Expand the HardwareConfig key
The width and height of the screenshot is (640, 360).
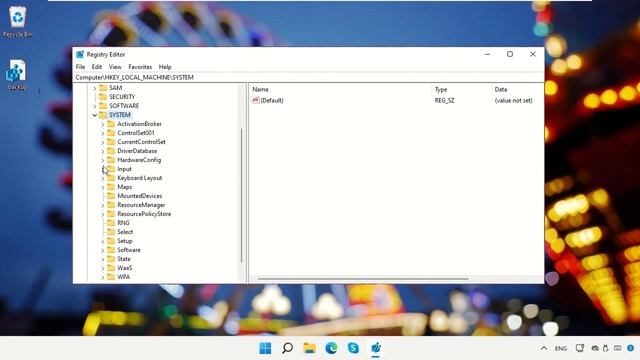click(103, 160)
